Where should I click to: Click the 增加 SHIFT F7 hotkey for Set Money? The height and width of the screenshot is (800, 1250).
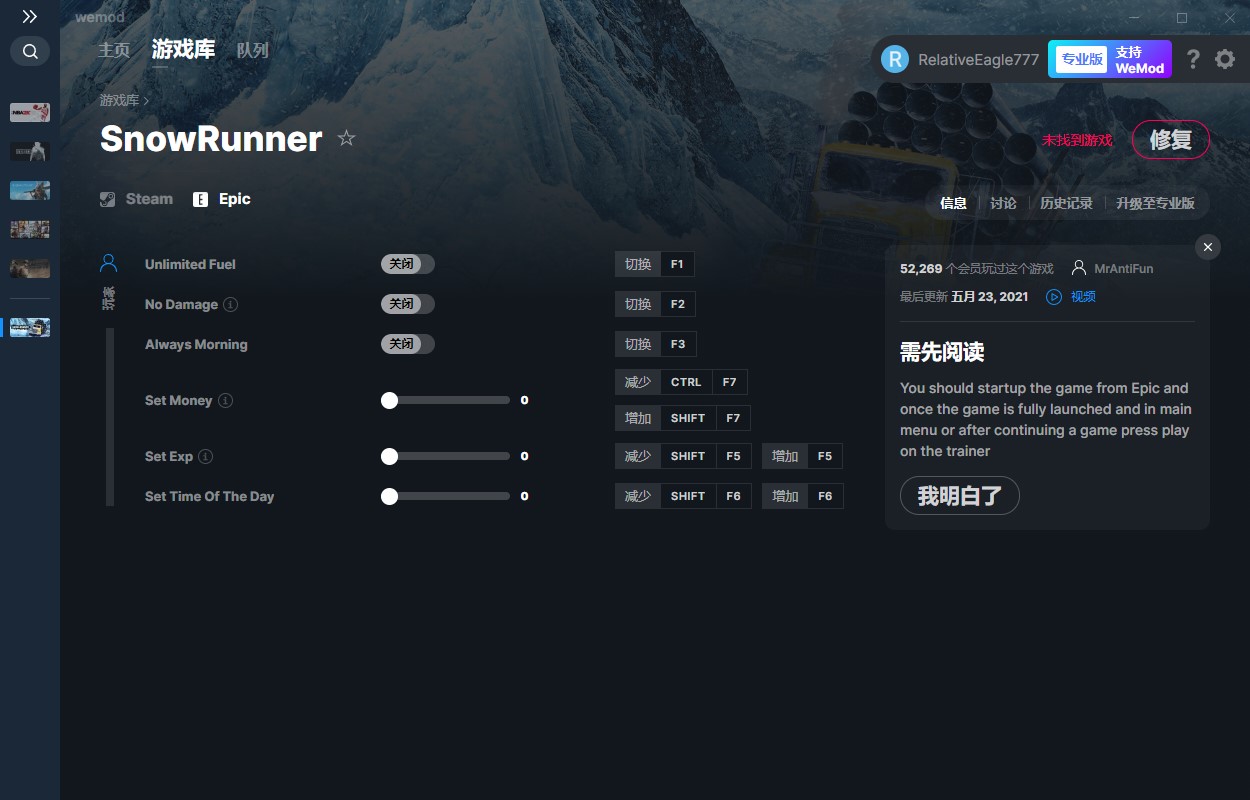(682, 418)
